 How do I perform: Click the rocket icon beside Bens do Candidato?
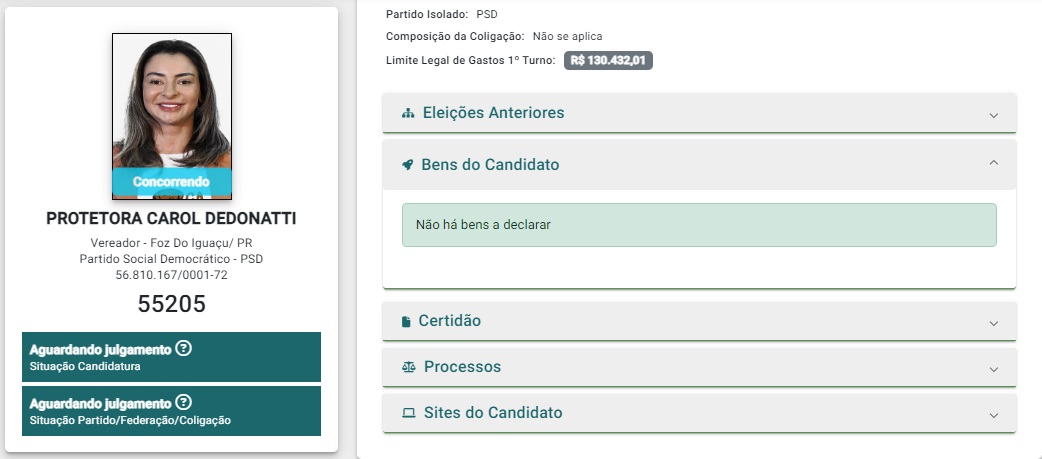[408, 165]
